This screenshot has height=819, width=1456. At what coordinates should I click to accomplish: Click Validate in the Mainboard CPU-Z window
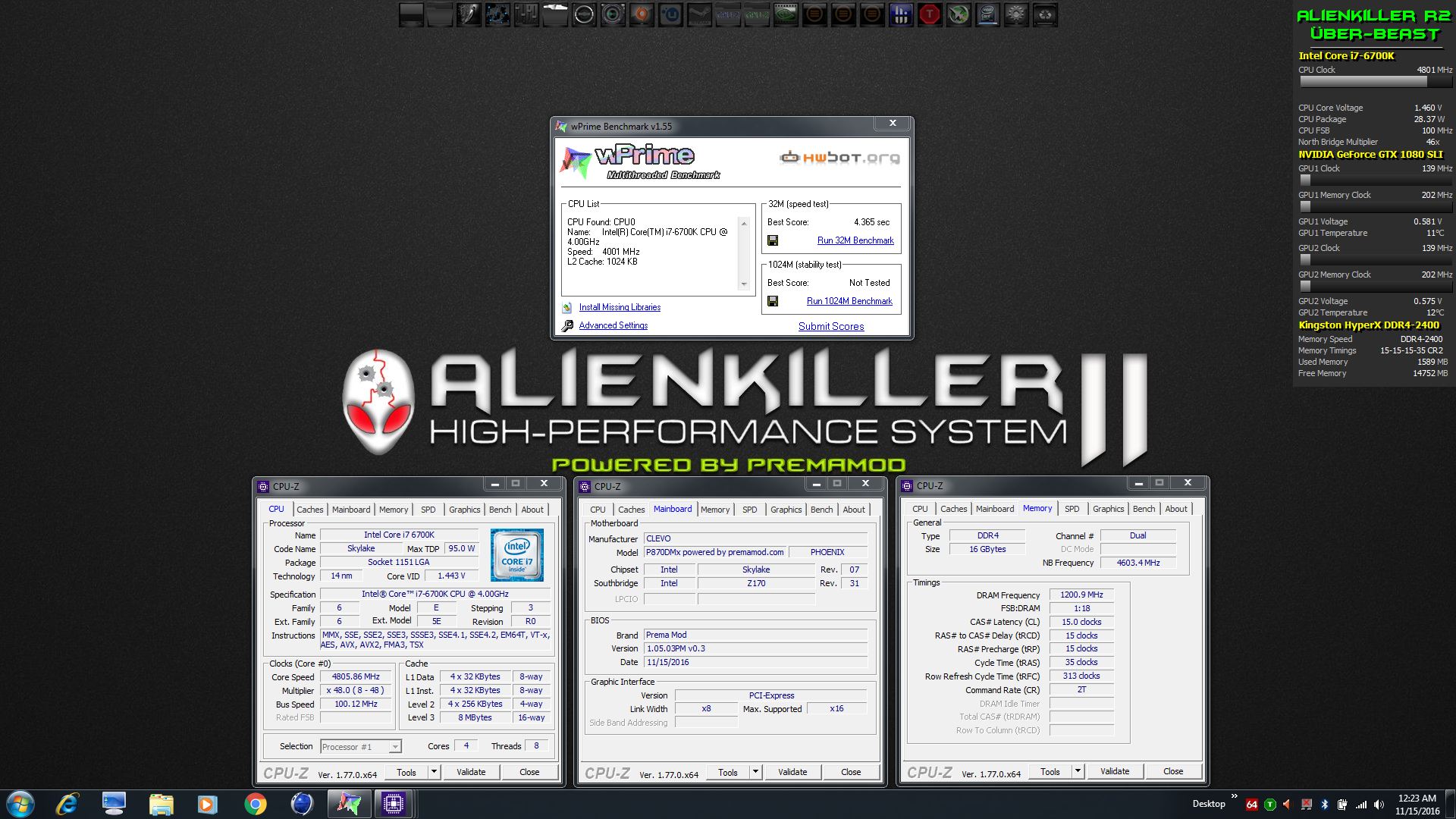pyautogui.click(x=792, y=772)
